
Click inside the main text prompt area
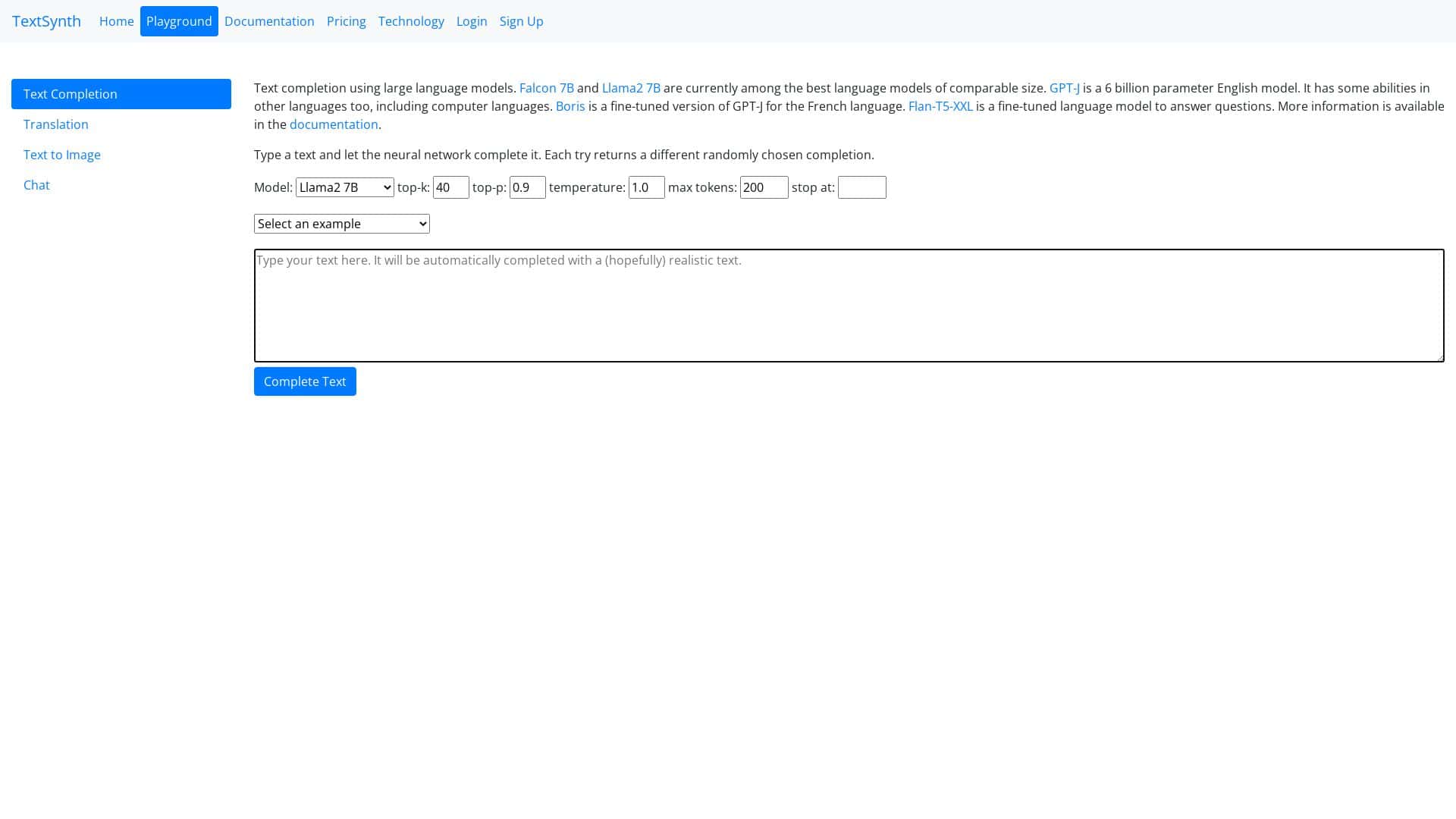[849, 306]
